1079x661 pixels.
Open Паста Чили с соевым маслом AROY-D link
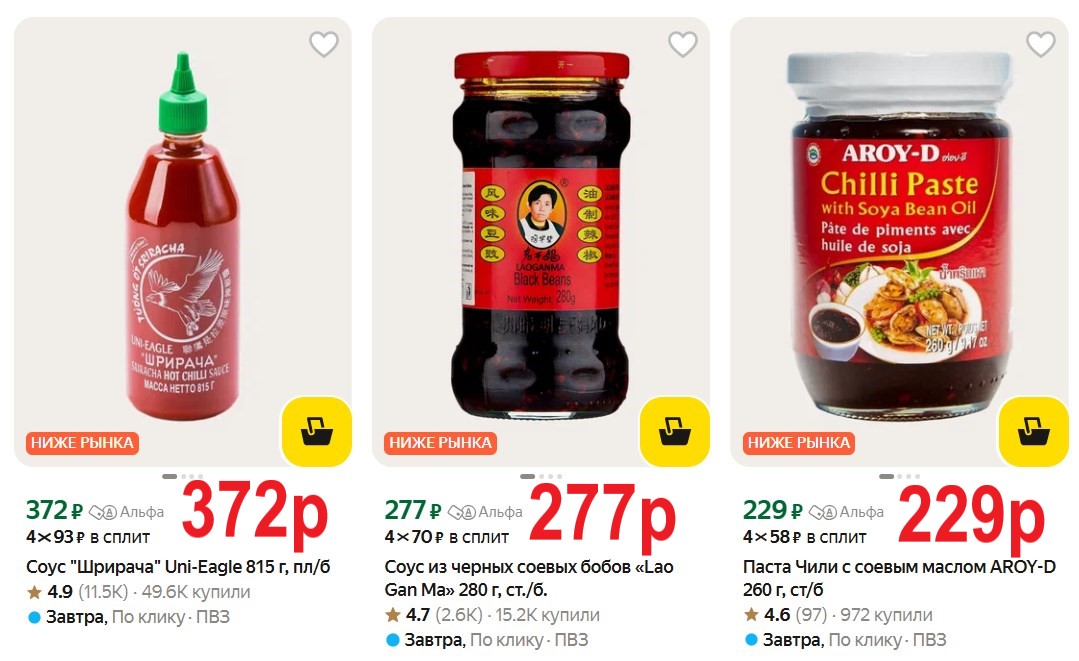pyautogui.click(x=899, y=578)
